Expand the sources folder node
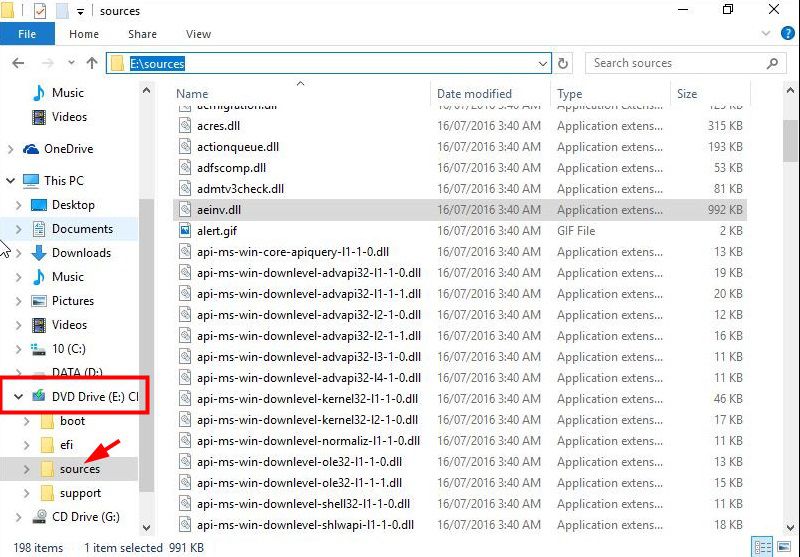This screenshot has width=800, height=557. pos(27,469)
